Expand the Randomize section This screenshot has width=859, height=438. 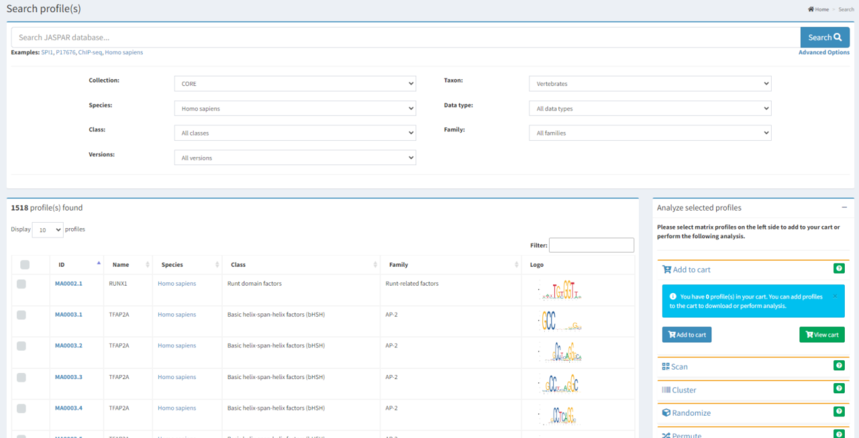[x=686, y=413]
